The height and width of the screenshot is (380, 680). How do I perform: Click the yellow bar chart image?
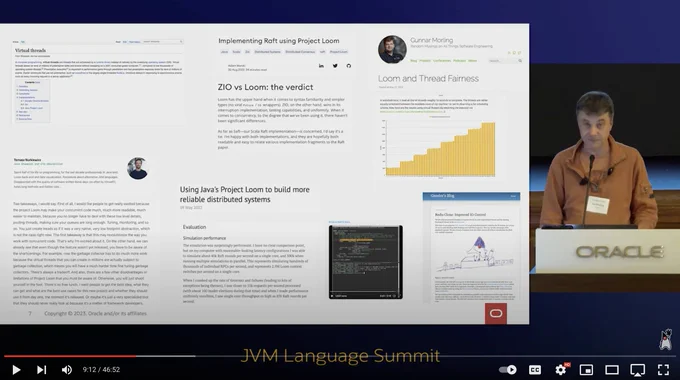click(438, 148)
